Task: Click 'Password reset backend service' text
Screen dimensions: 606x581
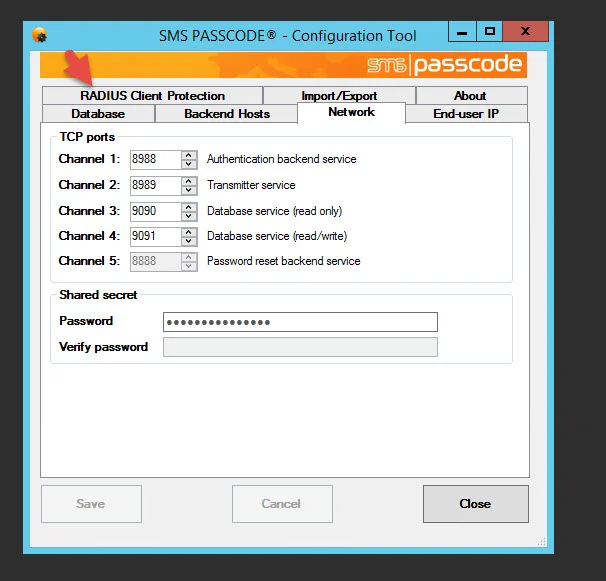Action: 283,261
